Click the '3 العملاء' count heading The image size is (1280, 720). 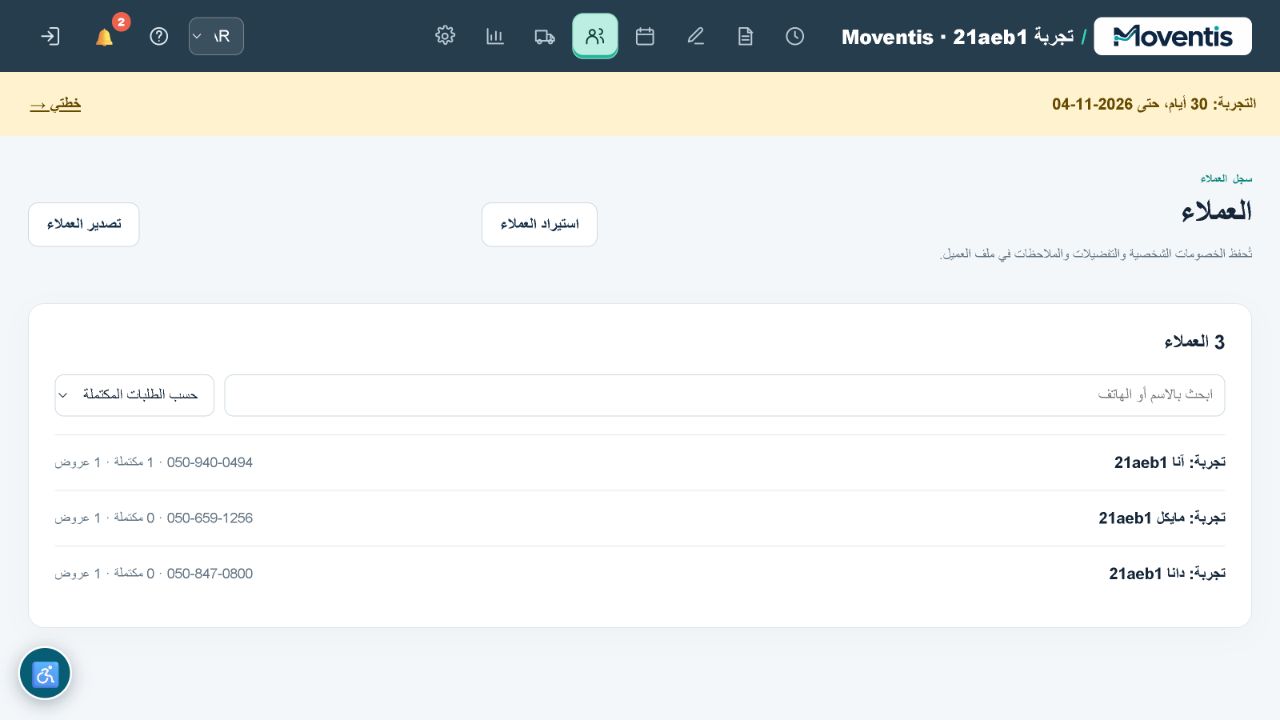coord(1194,342)
